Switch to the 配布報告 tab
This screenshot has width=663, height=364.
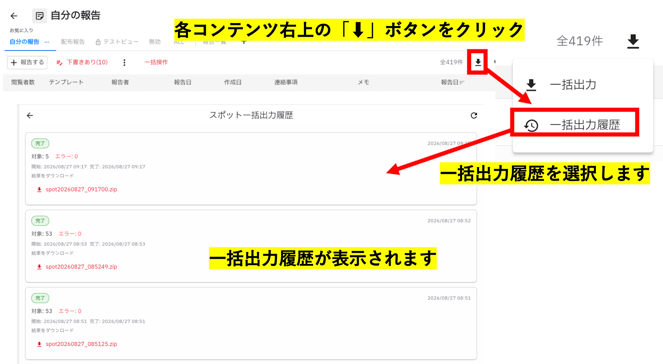[73, 42]
